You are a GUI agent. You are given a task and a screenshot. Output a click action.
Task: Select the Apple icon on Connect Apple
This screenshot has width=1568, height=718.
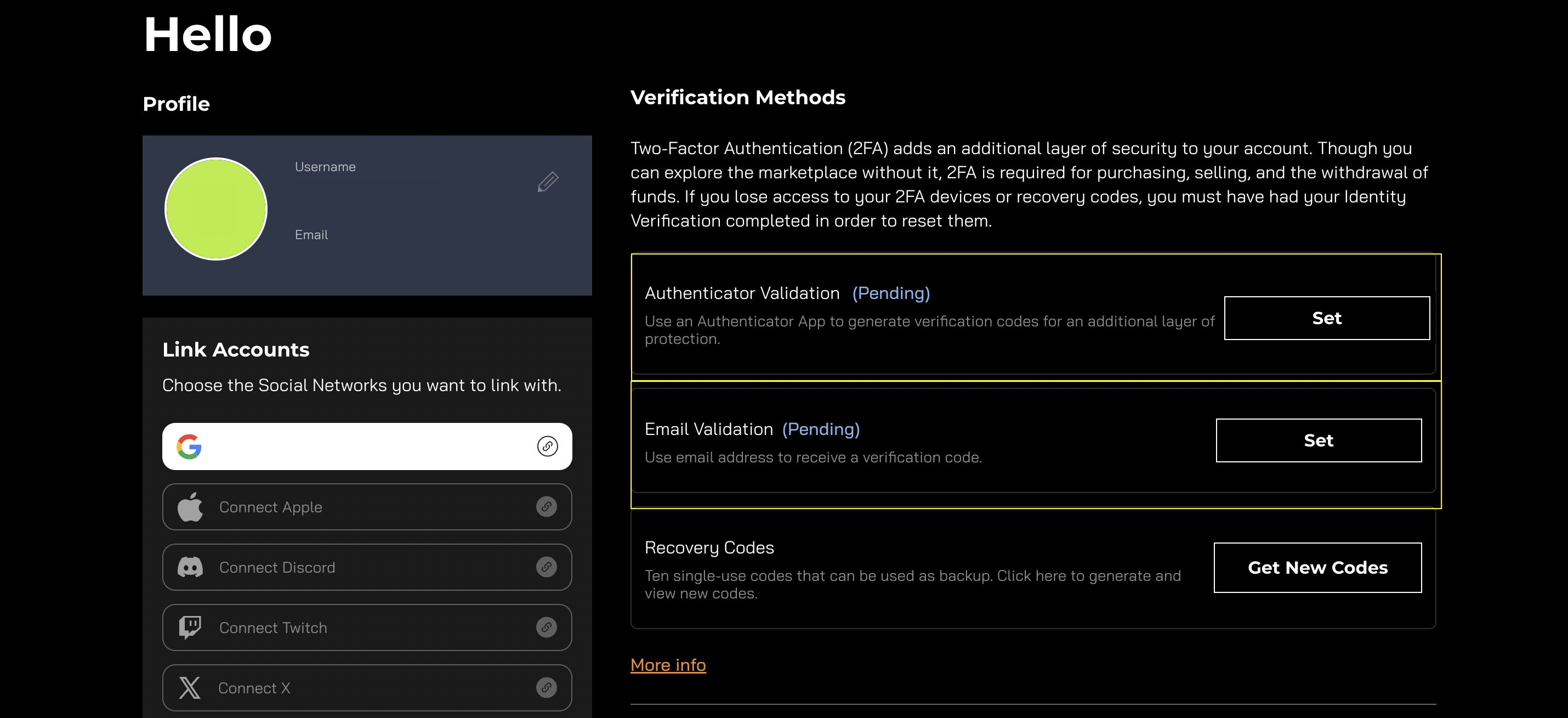pyautogui.click(x=190, y=506)
